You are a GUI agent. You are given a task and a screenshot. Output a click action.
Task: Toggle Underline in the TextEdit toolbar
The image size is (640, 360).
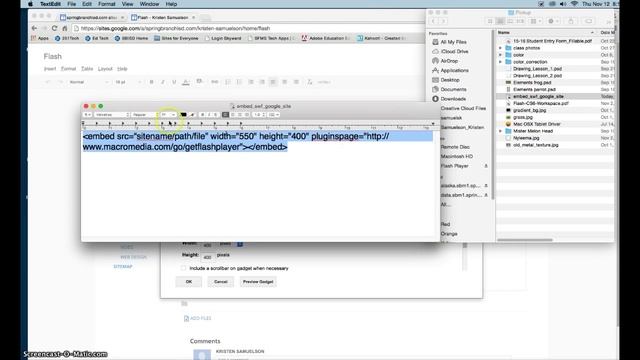pos(216,115)
